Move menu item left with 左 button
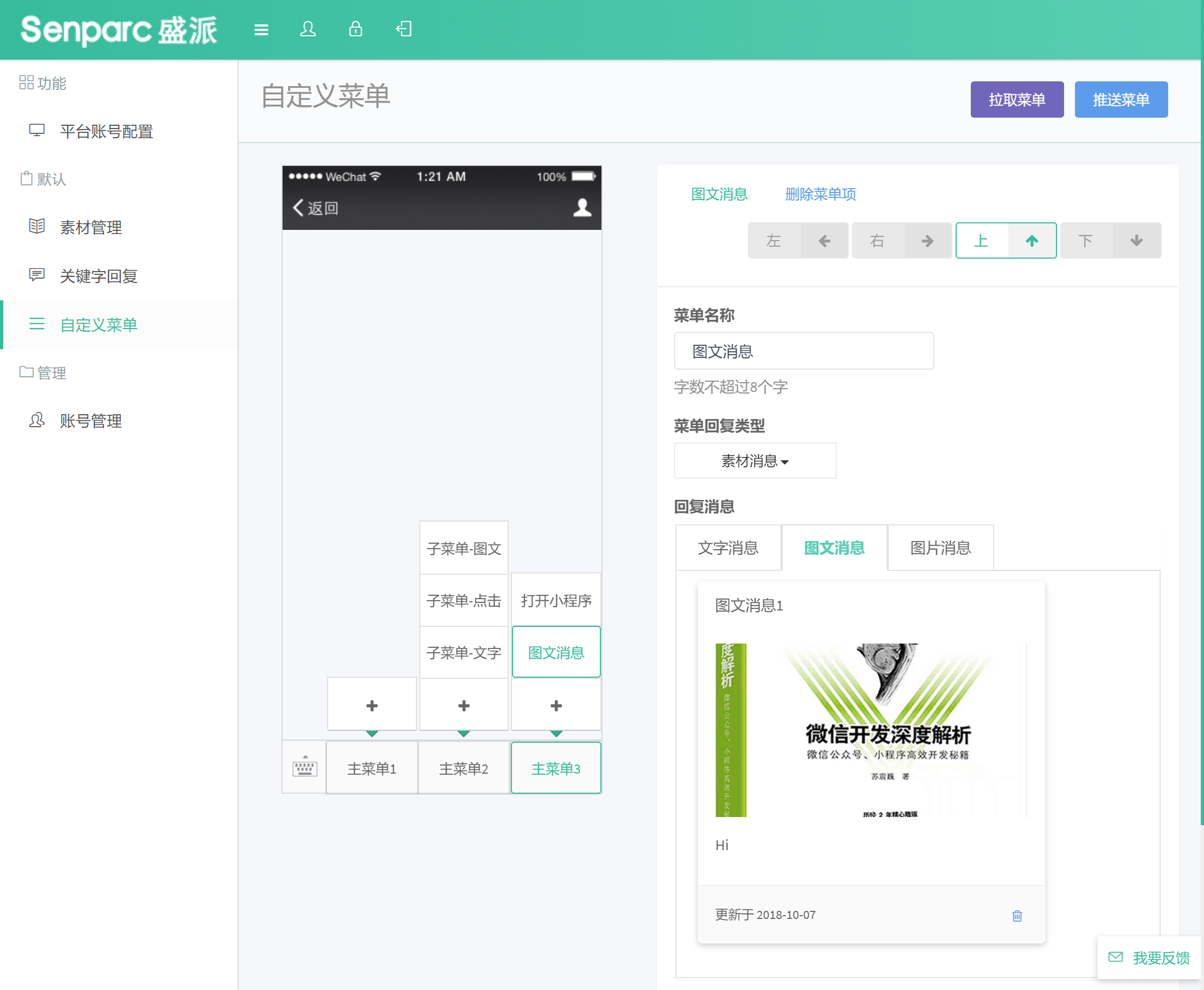The height and width of the screenshot is (990, 1204). pos(797,241)
